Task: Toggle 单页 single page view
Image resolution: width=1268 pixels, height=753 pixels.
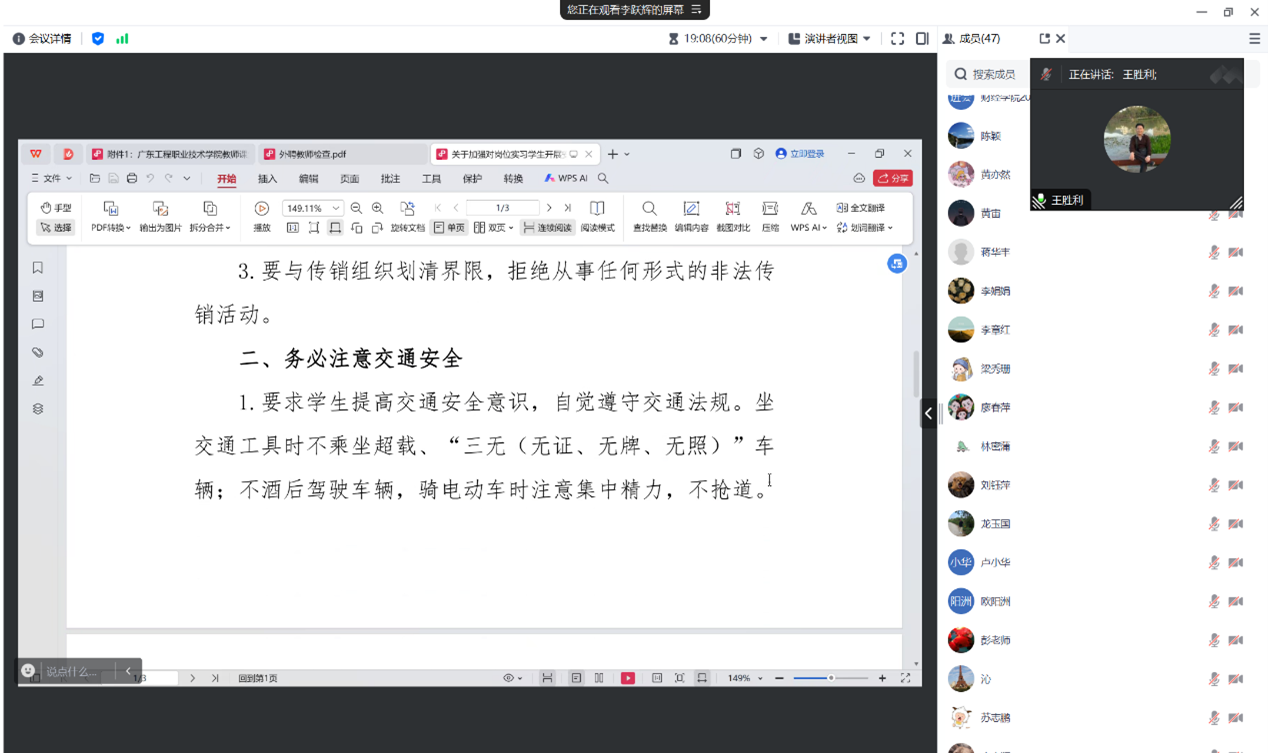Action: point(449,228)
